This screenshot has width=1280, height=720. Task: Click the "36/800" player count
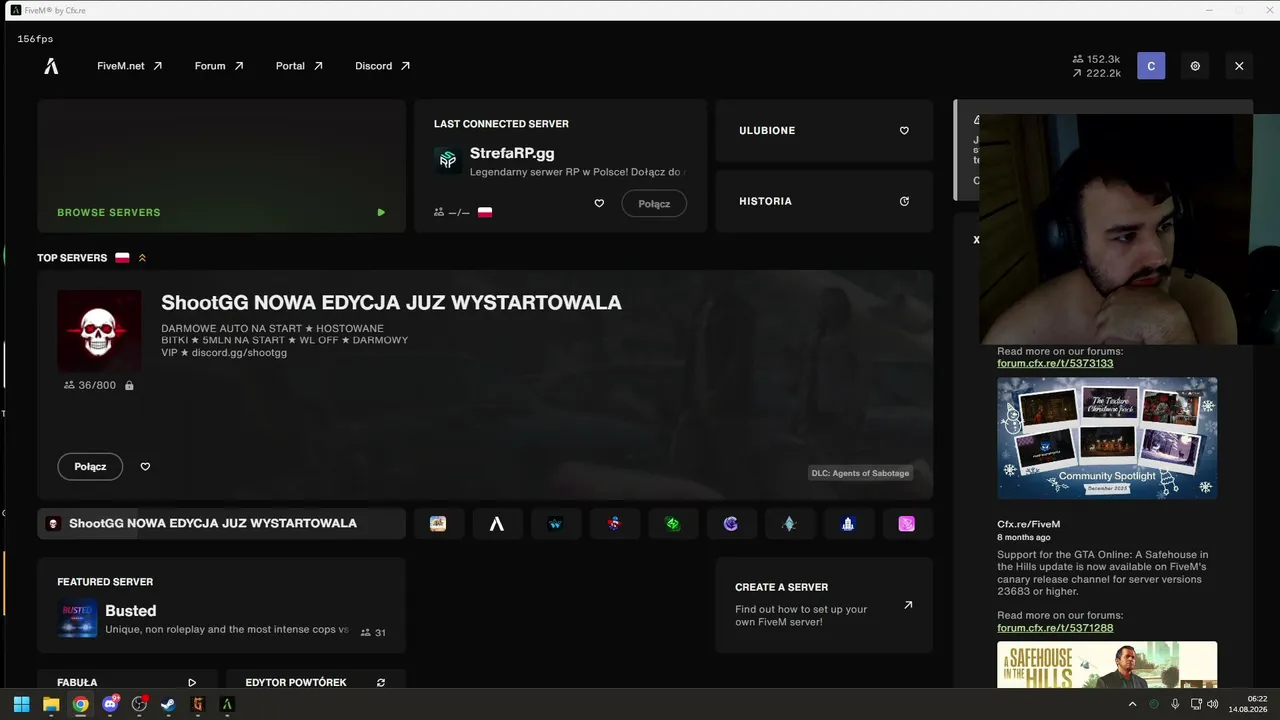pos(97,385)
